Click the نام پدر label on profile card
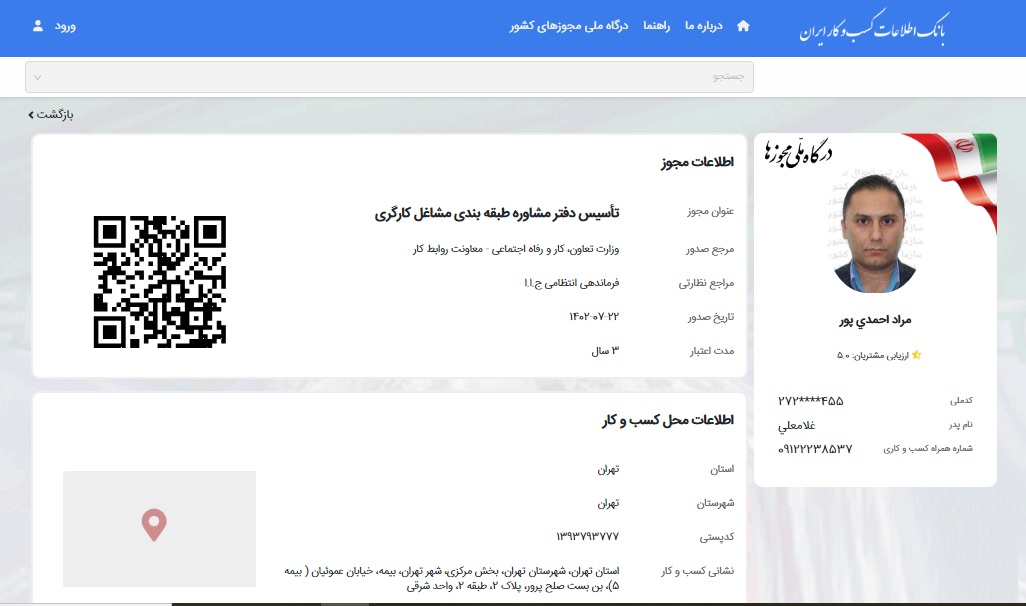1026x606 pixels. pos(961,425)
